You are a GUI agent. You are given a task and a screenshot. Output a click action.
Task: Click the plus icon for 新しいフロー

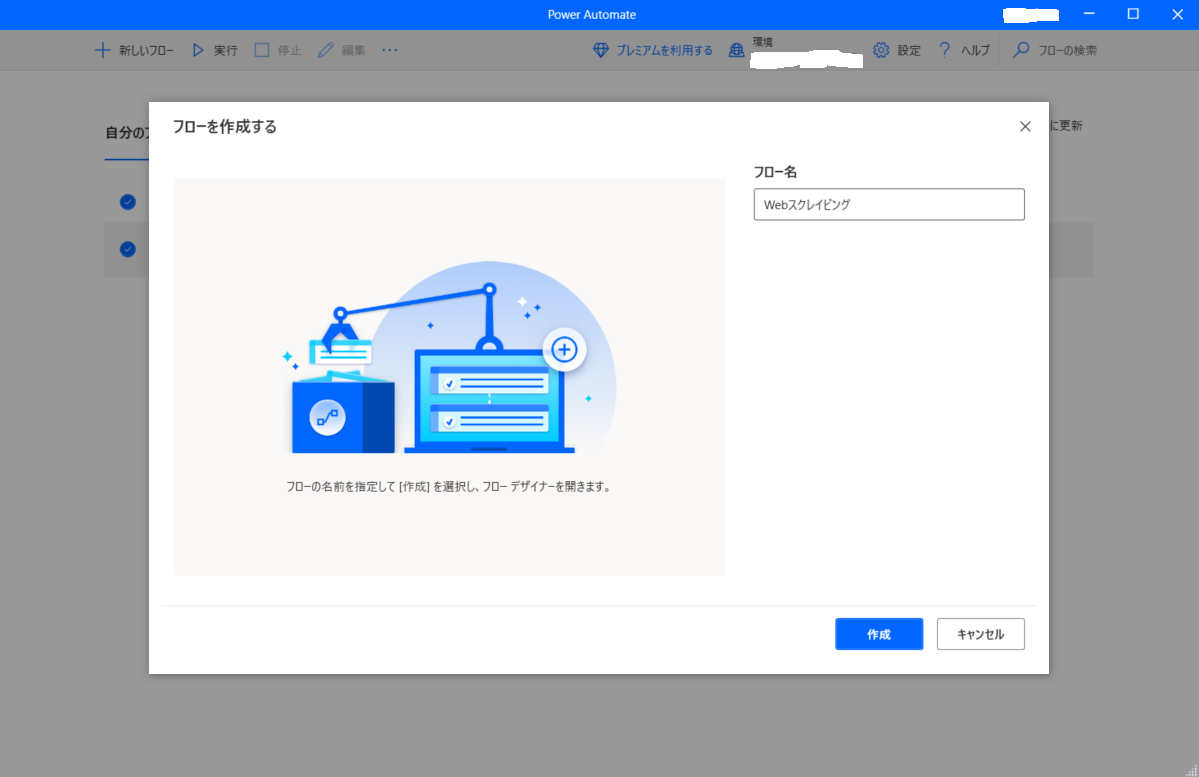point(102,50)
